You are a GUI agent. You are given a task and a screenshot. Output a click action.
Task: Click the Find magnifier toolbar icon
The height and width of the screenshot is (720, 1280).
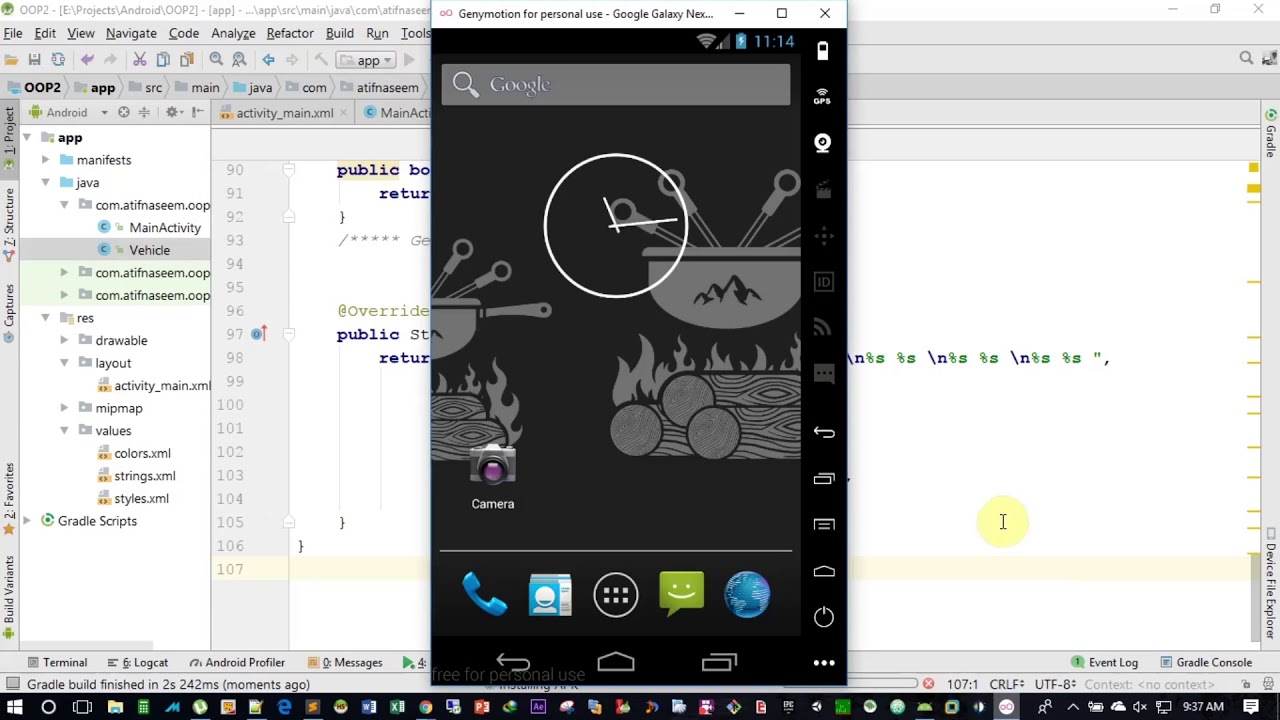216,60
